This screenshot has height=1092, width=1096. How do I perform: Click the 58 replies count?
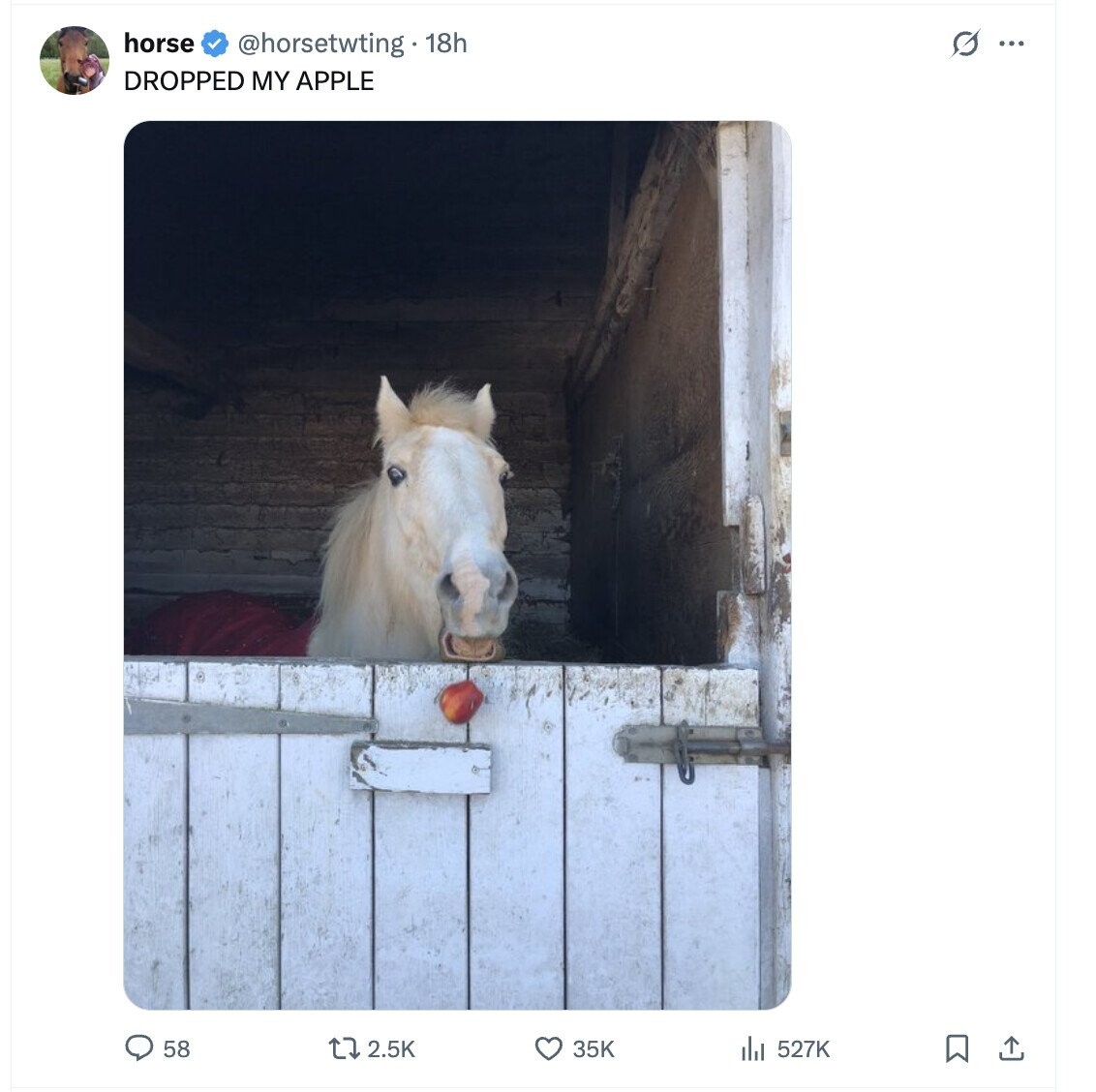click(176, 1049)
